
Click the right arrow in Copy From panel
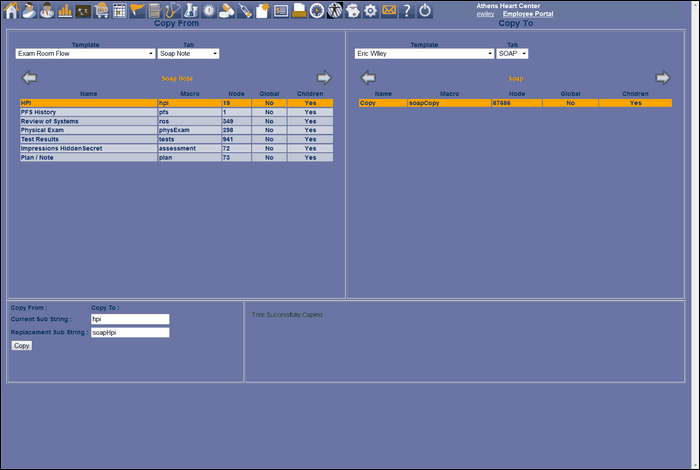324,78
